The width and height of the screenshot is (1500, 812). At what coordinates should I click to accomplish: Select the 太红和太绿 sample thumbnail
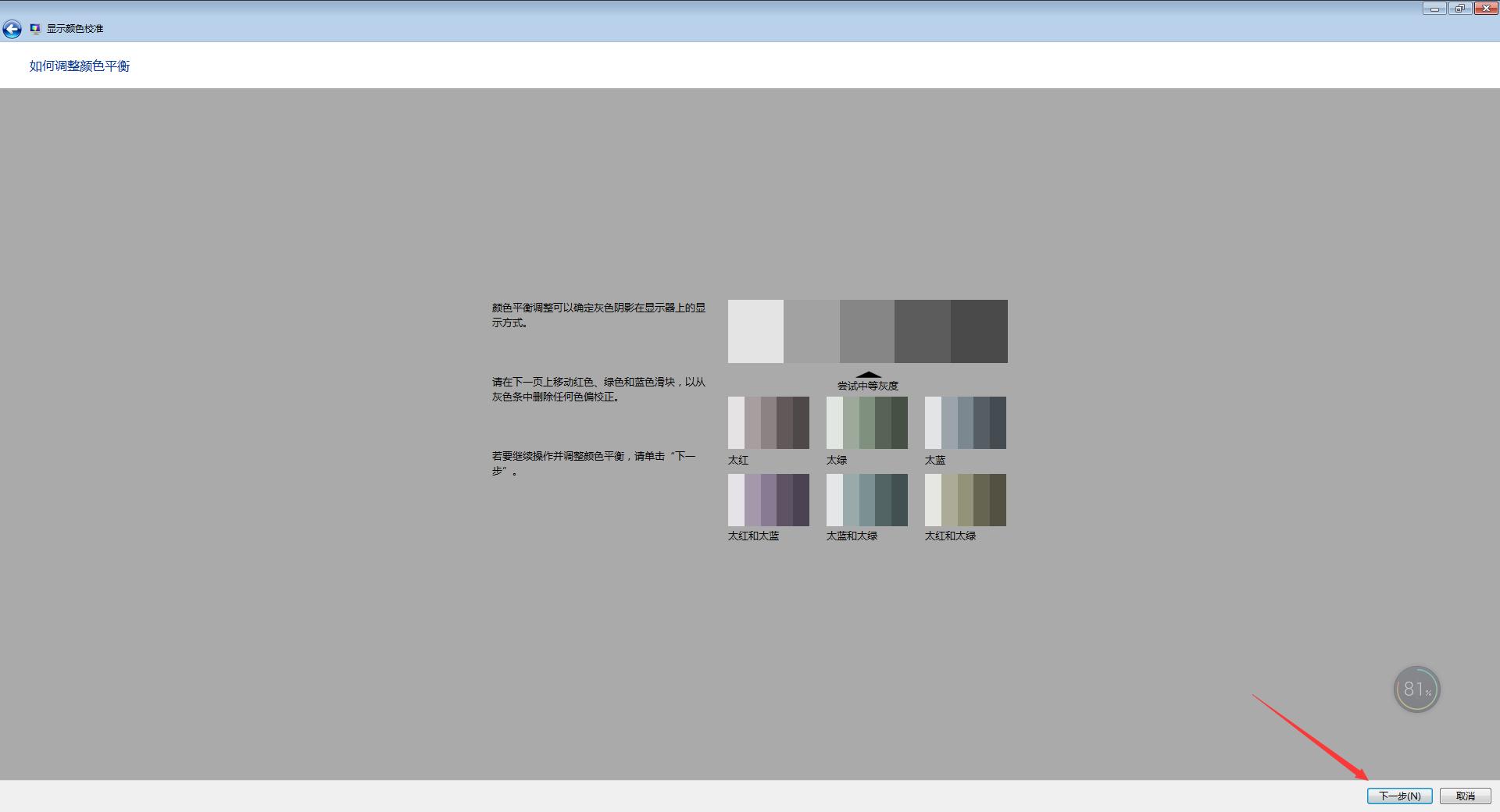click(966, 500)
